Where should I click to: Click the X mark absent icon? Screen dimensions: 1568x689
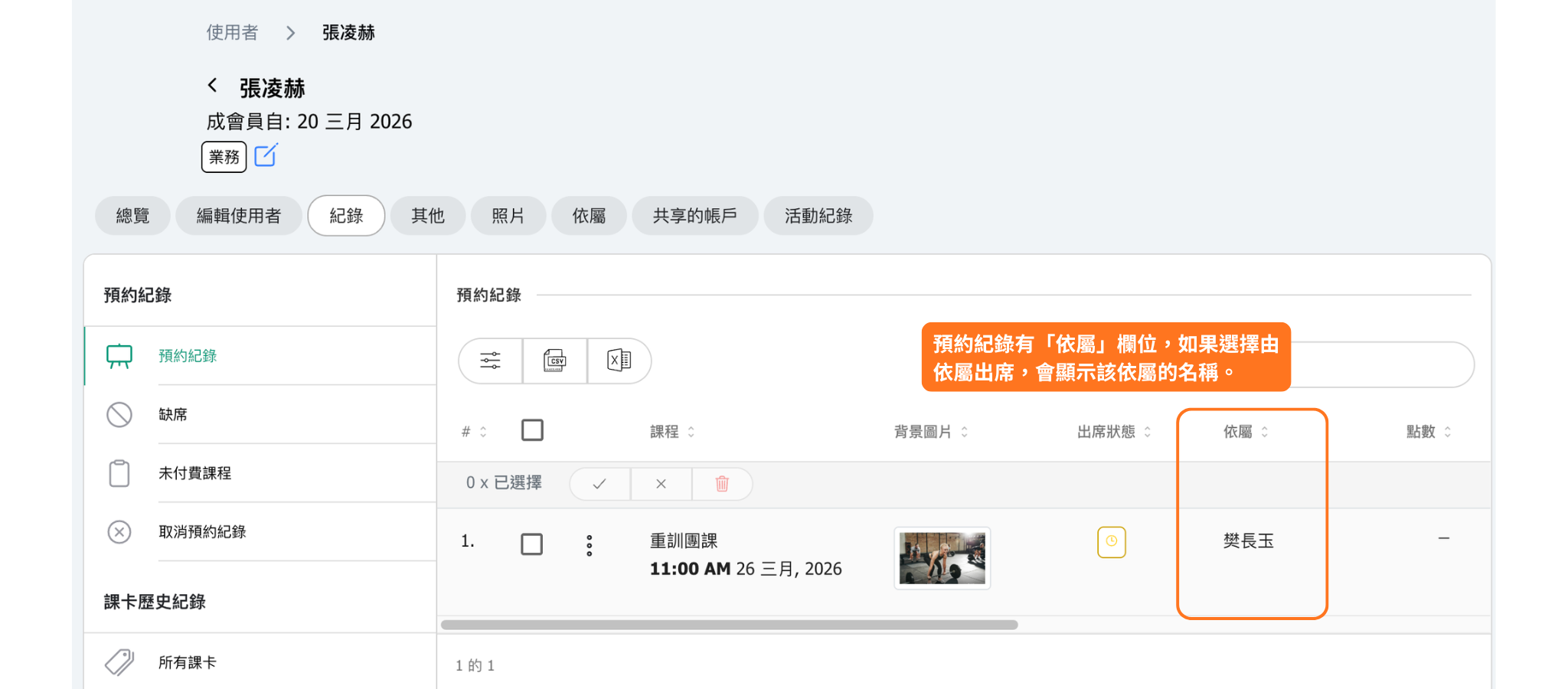[x=661, y=484]
